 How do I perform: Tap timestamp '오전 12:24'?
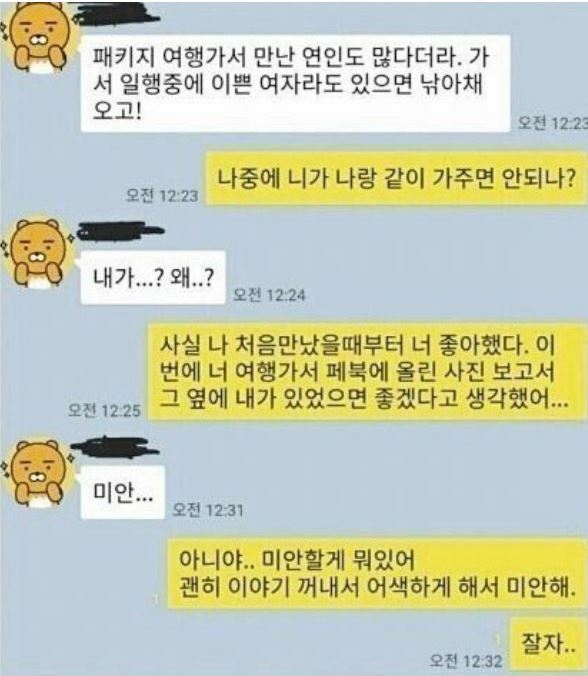[269, 295]
